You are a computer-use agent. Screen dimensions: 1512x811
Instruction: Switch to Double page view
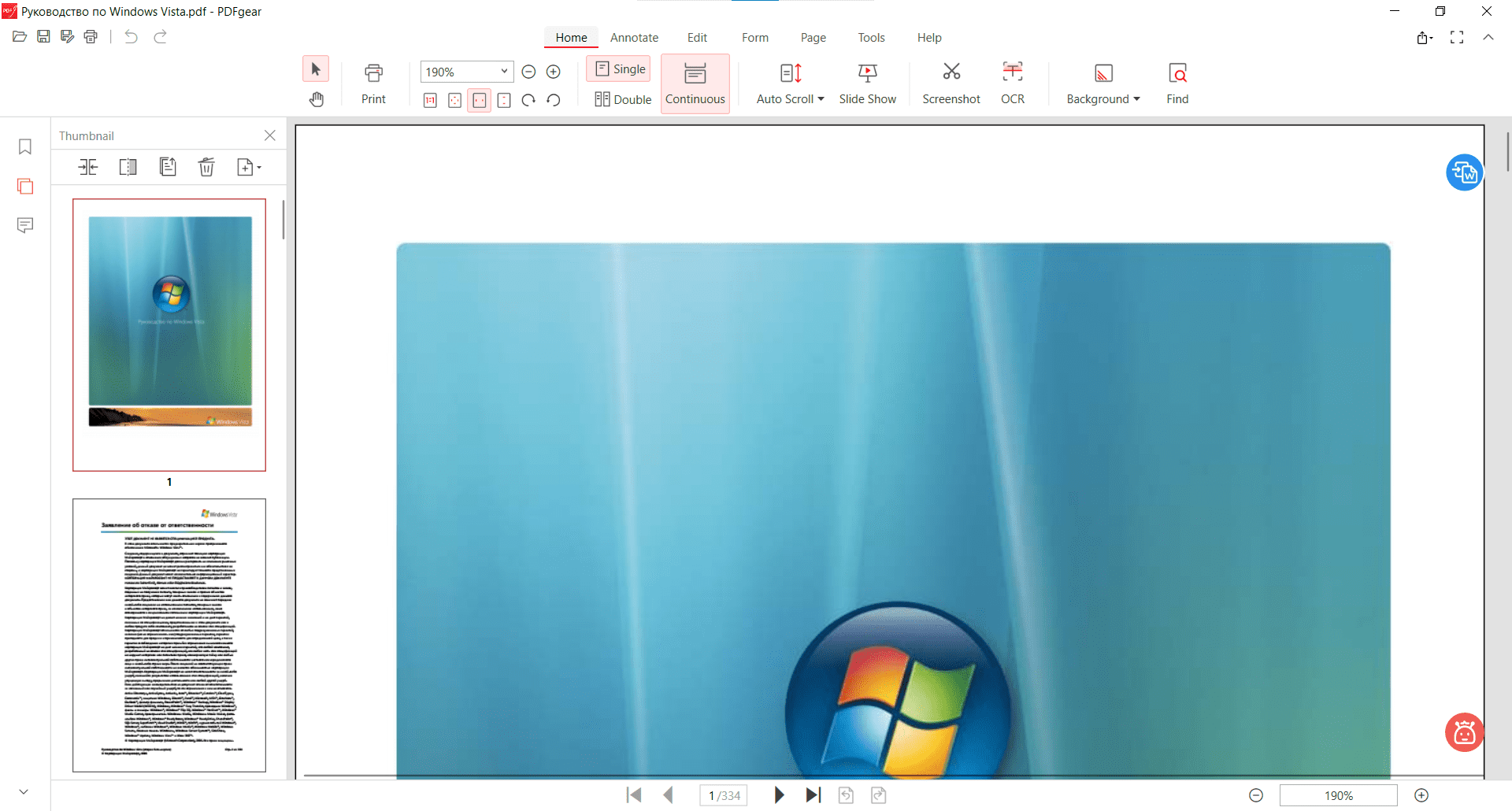(623, 99)
